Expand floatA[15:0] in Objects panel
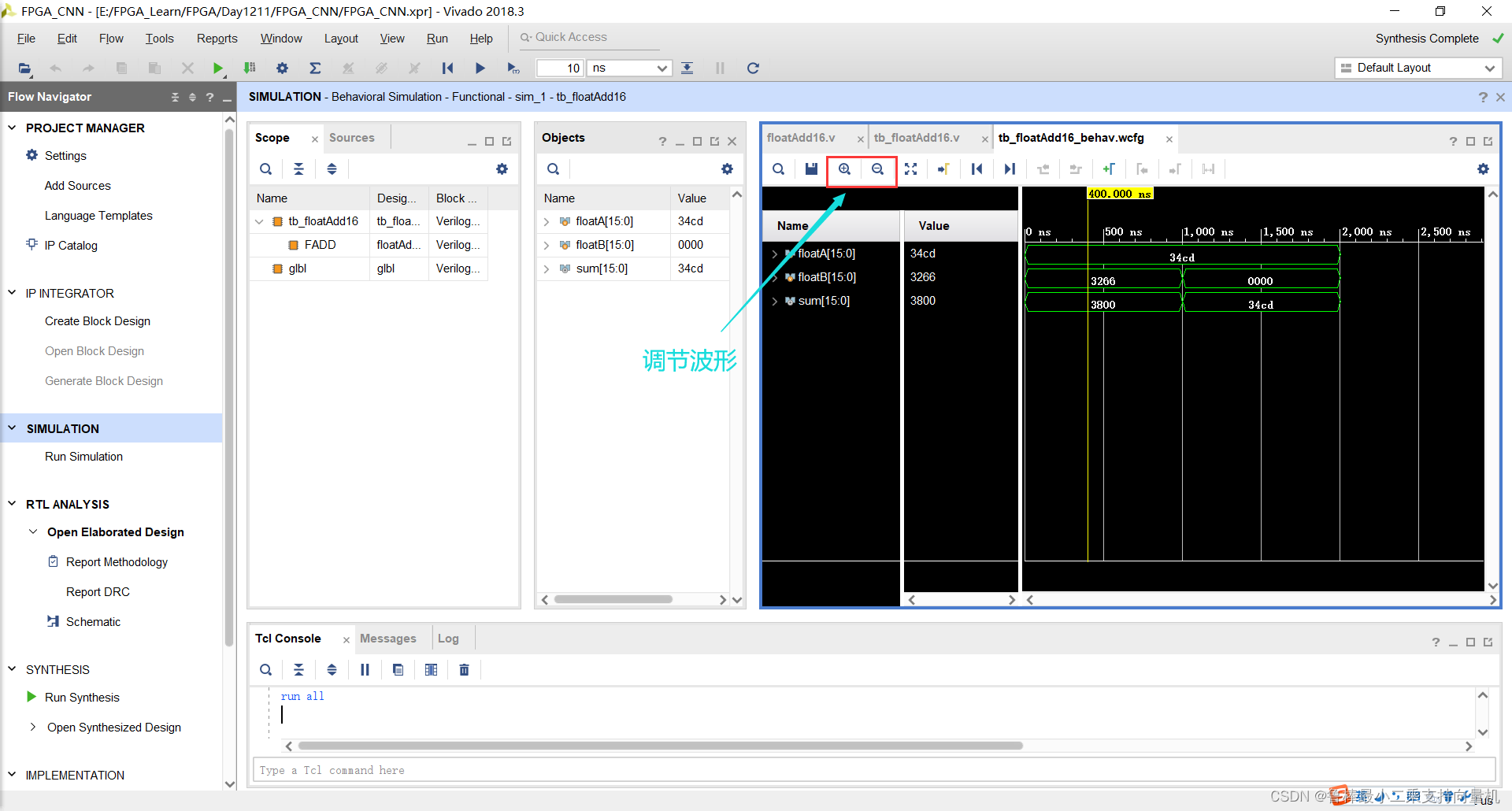The image size is (1512, 811). [547, 222]
